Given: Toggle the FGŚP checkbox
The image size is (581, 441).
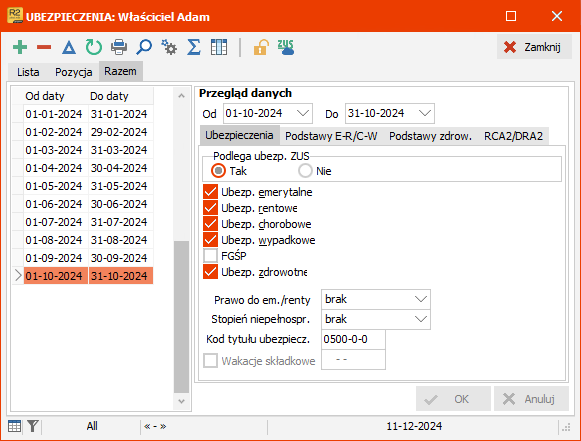Looking at the screenshot, I should (210, 256).
